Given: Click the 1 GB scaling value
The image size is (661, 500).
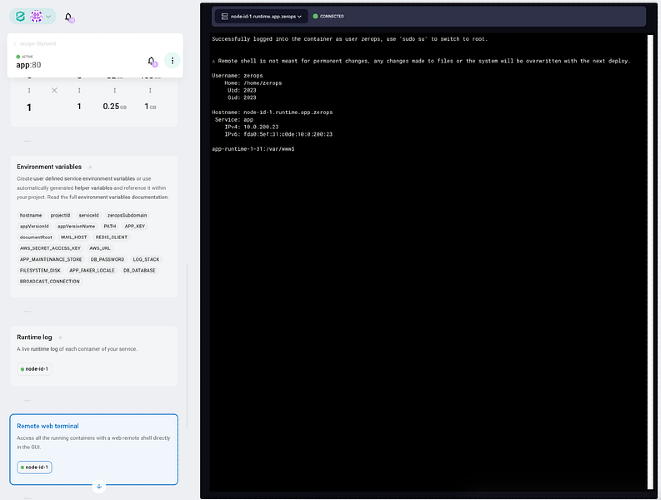Looking at the screenshot, I should (150, 106).
